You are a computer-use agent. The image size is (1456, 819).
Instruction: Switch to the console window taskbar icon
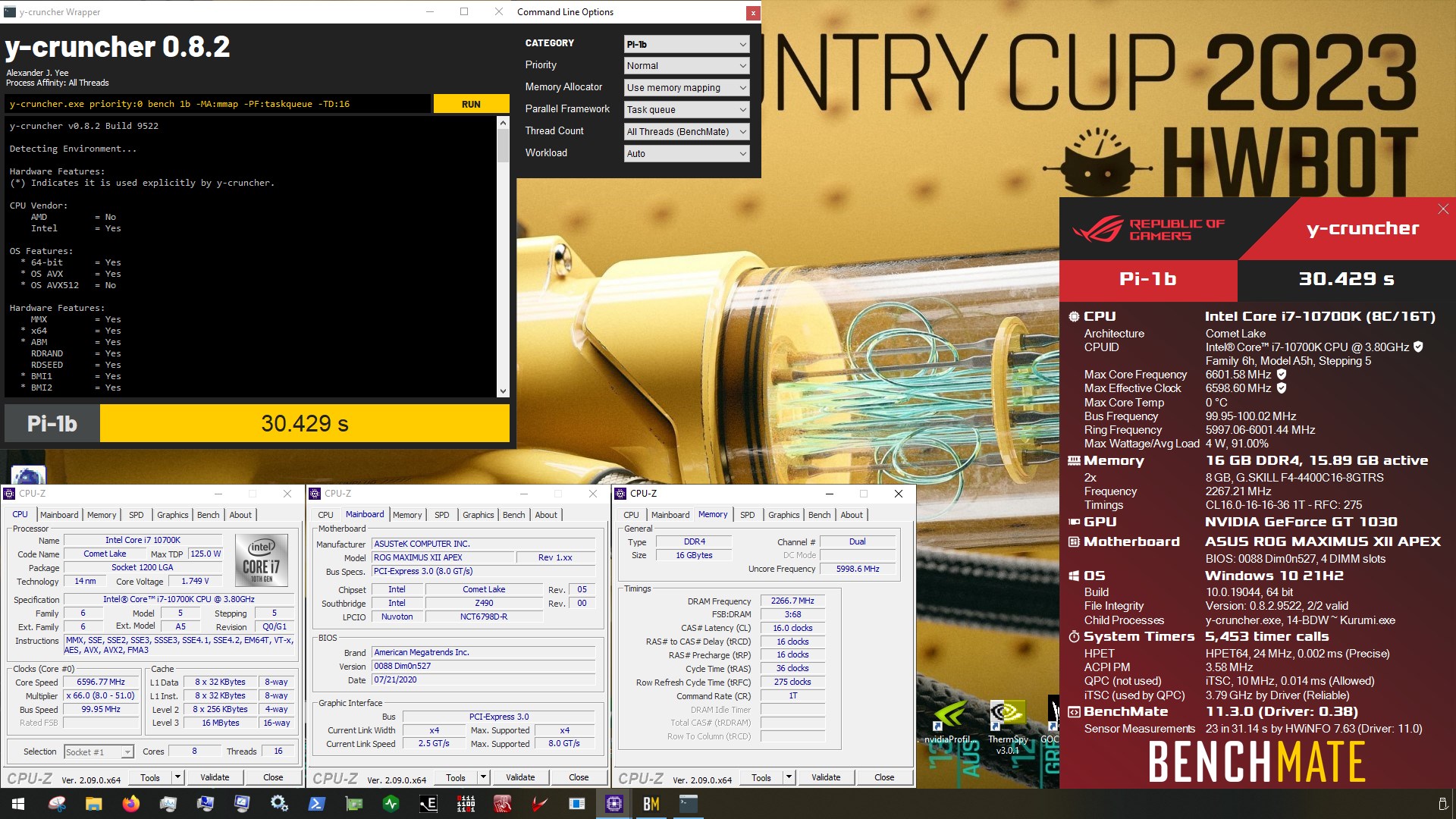[x=688, y=804]
